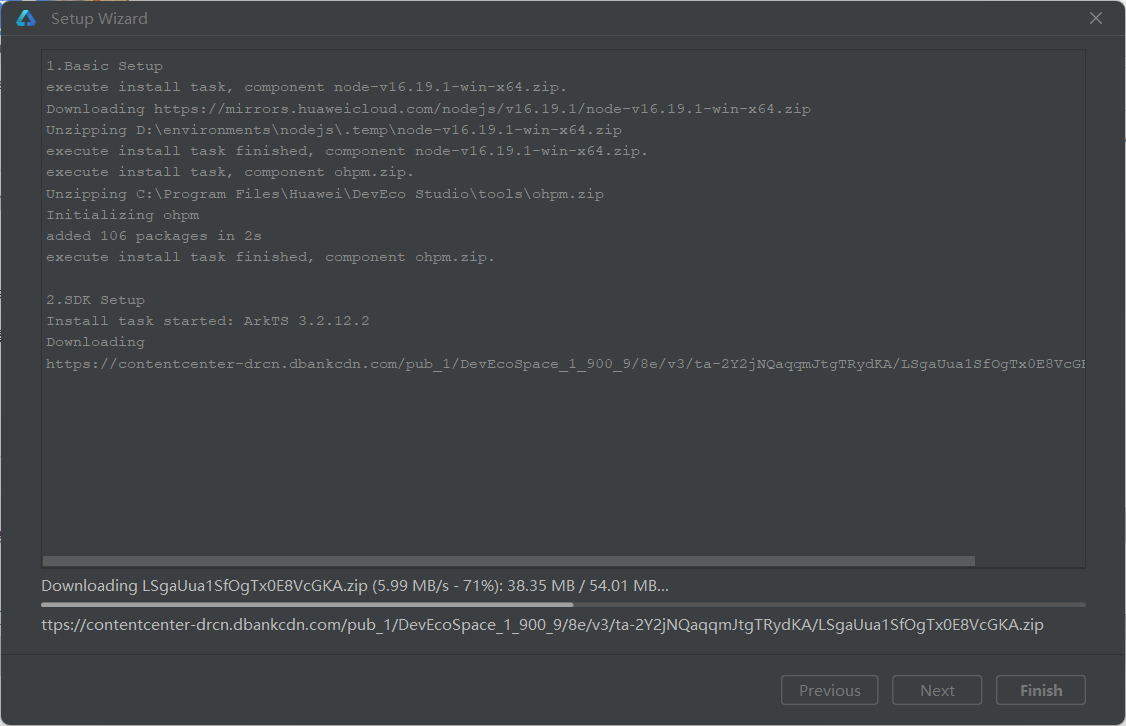The height and width of the screenshot is (726, 1126).
Task: Click the 'Downloading LSgaUua1SfOgTx0E8VcGKA.zip' status text
Action: pyautogui.click(x=355, y=586)
